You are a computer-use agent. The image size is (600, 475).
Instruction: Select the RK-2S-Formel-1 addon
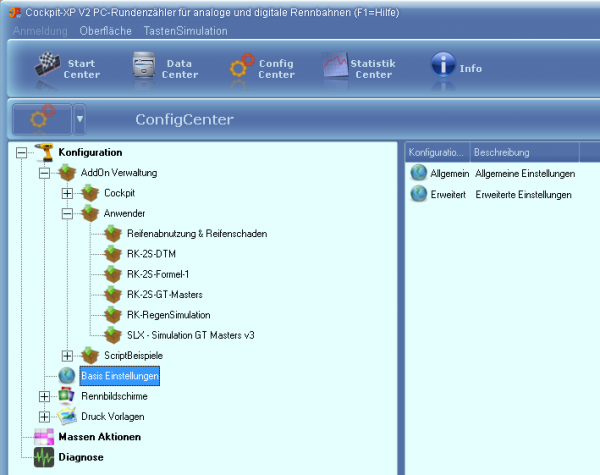pos(158,274)
